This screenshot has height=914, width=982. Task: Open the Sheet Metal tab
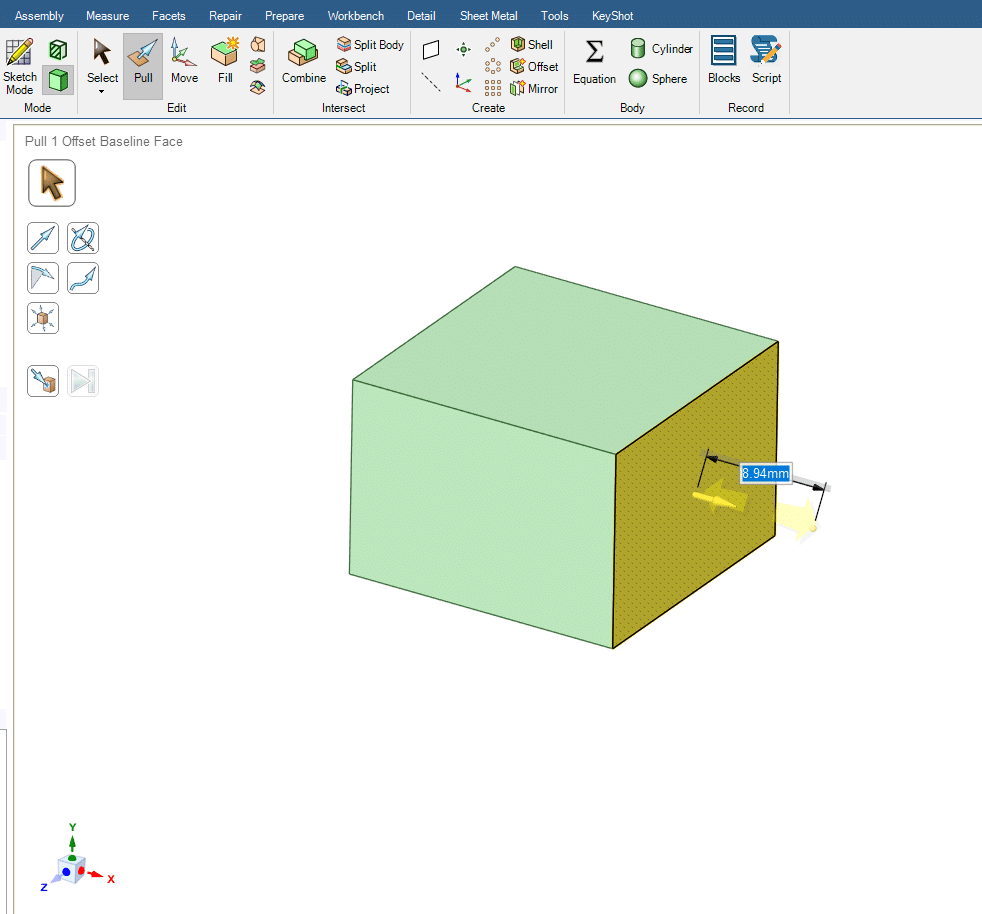click(488, 16)
